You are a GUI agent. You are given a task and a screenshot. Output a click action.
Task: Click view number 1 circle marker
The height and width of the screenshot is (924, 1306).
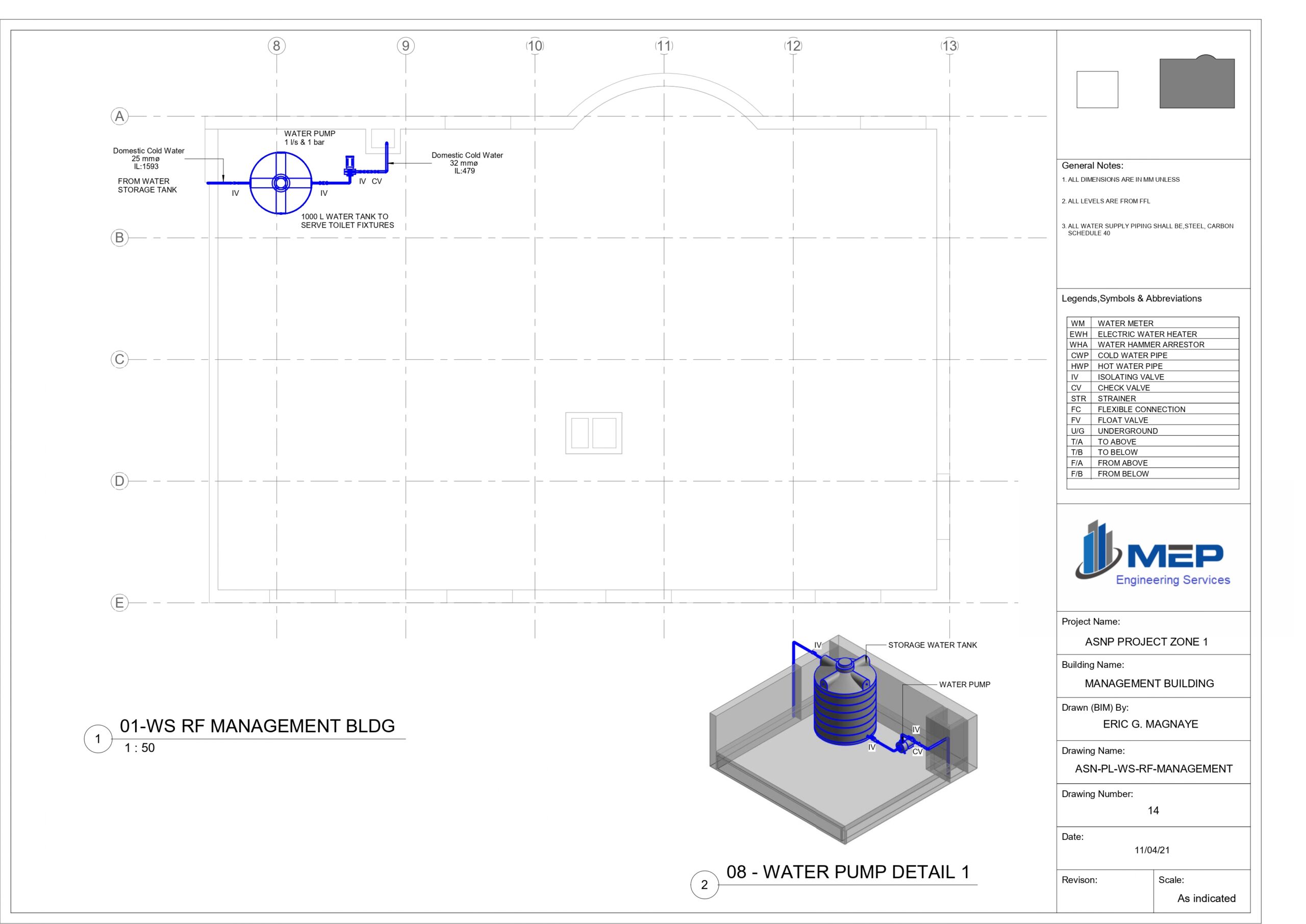(98, 739)
